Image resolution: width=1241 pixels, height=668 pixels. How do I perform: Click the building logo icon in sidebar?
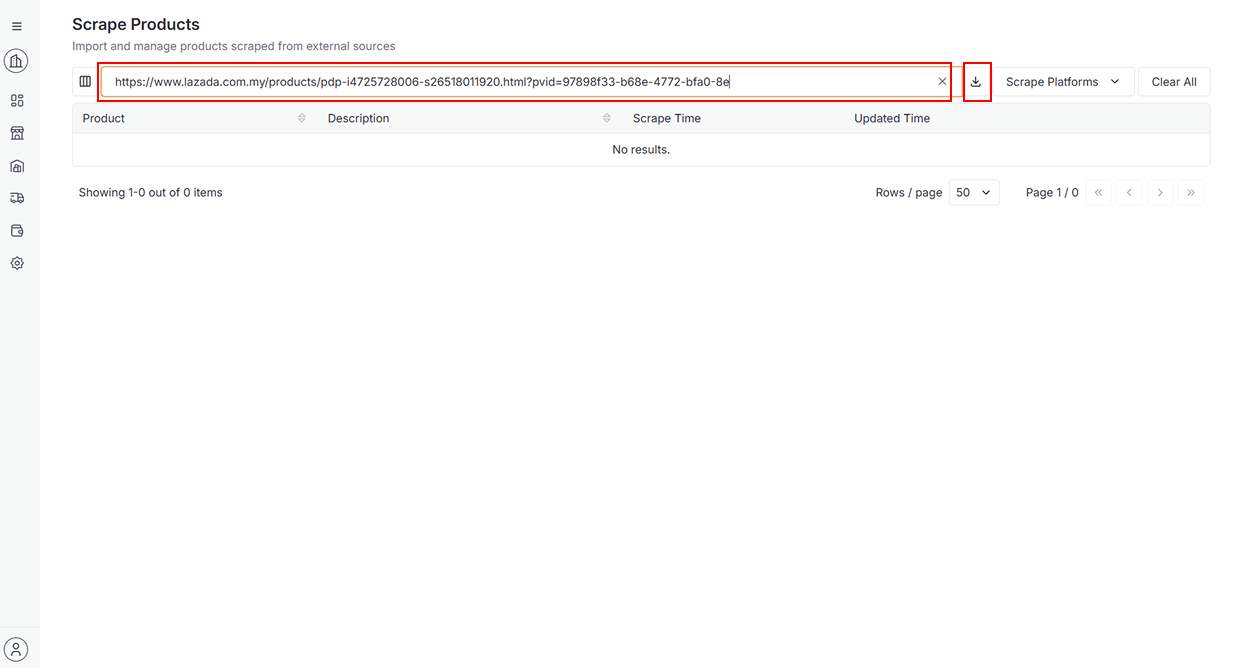[16, 62]
